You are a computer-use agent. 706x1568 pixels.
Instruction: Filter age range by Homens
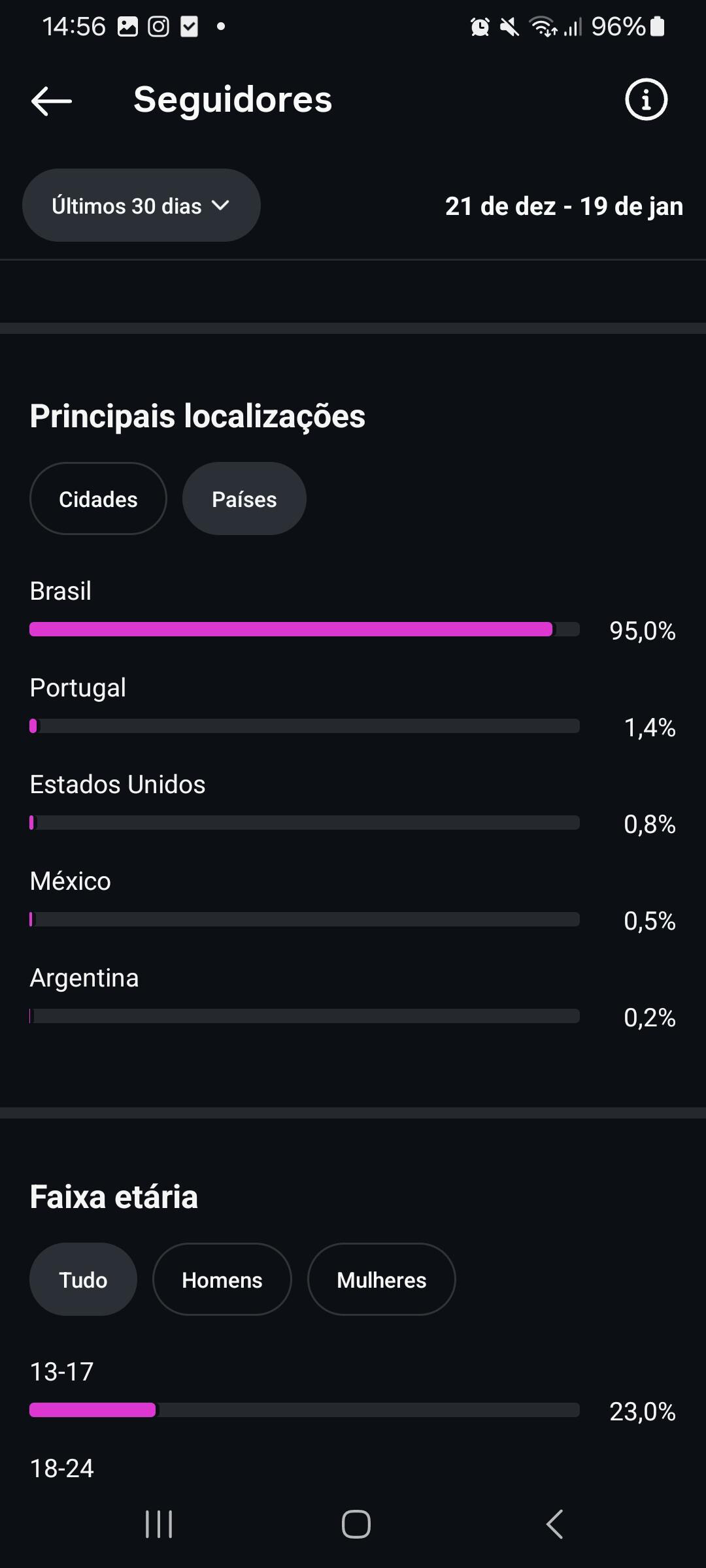tap(222, 1280)
